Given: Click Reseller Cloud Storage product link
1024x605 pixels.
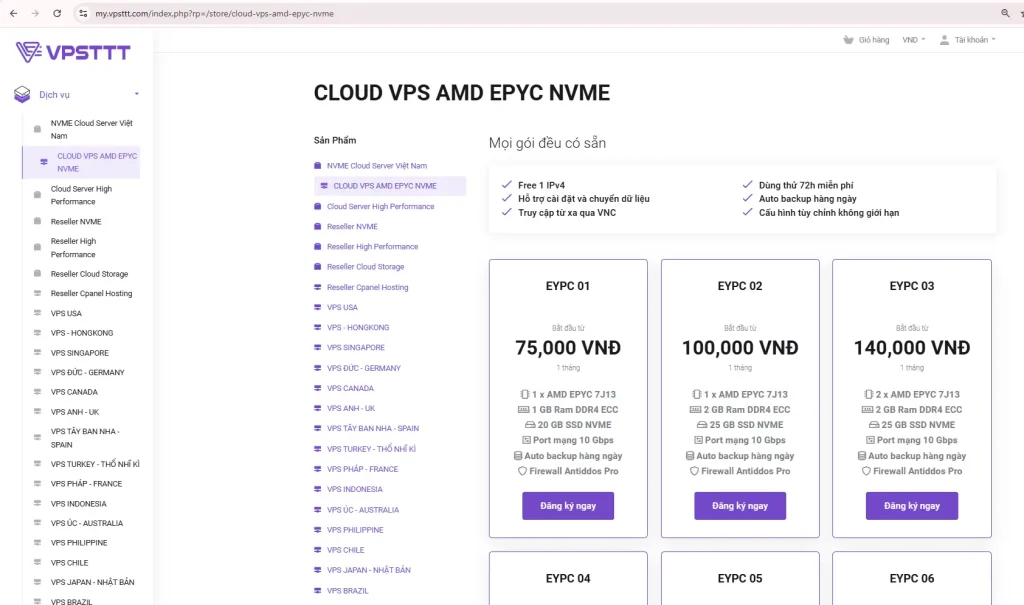Looking at the screenshot, I should click(x=365, y=267).
